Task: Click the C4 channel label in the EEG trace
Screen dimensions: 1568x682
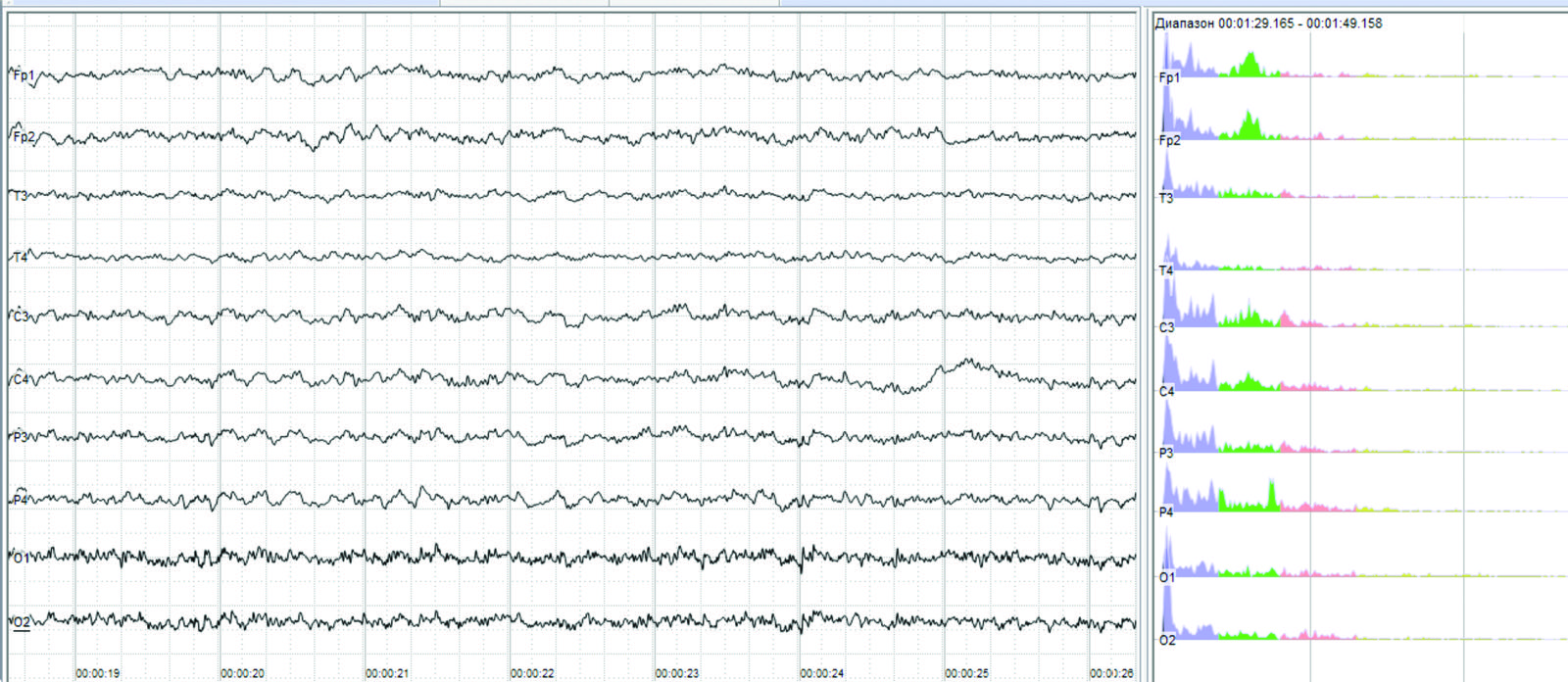Action: point(22,379)
